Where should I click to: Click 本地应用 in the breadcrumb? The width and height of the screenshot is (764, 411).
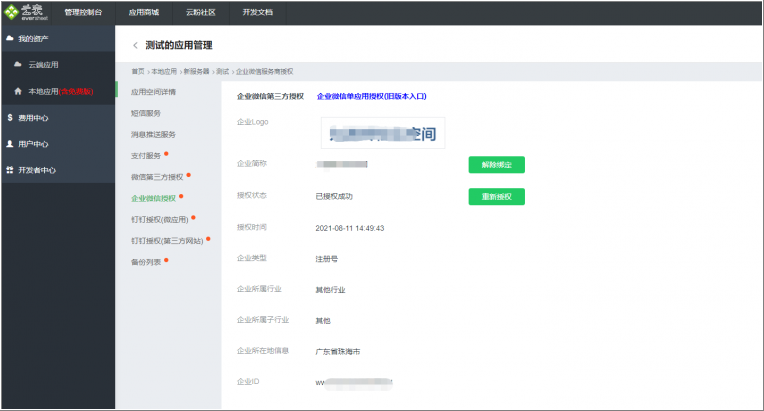(164, 72)
